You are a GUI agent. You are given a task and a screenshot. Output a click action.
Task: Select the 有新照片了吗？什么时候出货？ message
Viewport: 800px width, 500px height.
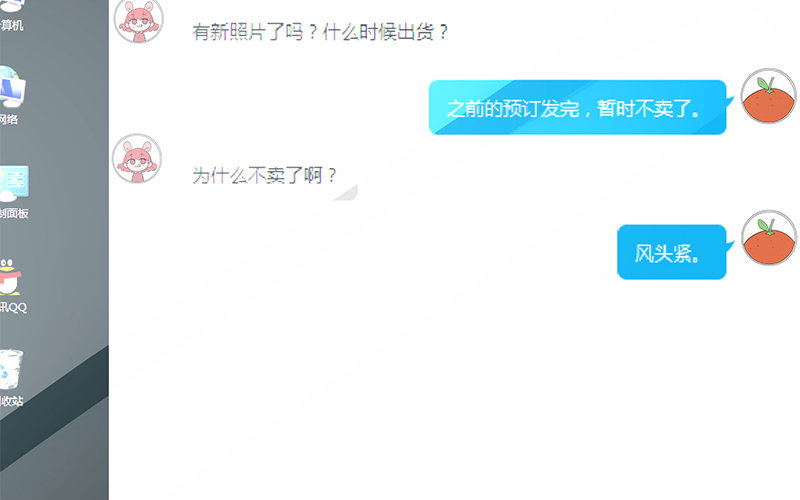pyautogui.click(x=320, y=32)
